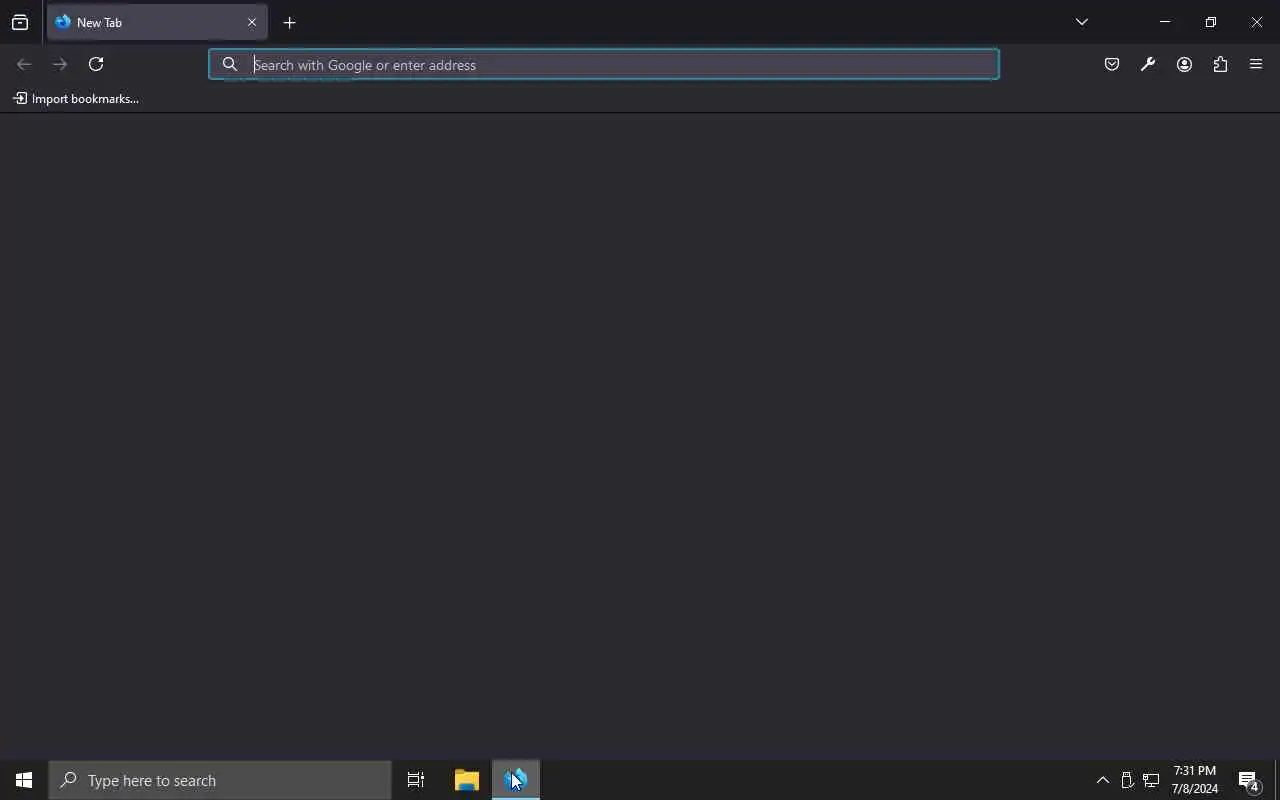The width and height of the screenshot is (1280, 800).
Task: Open Task View on taskbar
Action: point(416,780)
